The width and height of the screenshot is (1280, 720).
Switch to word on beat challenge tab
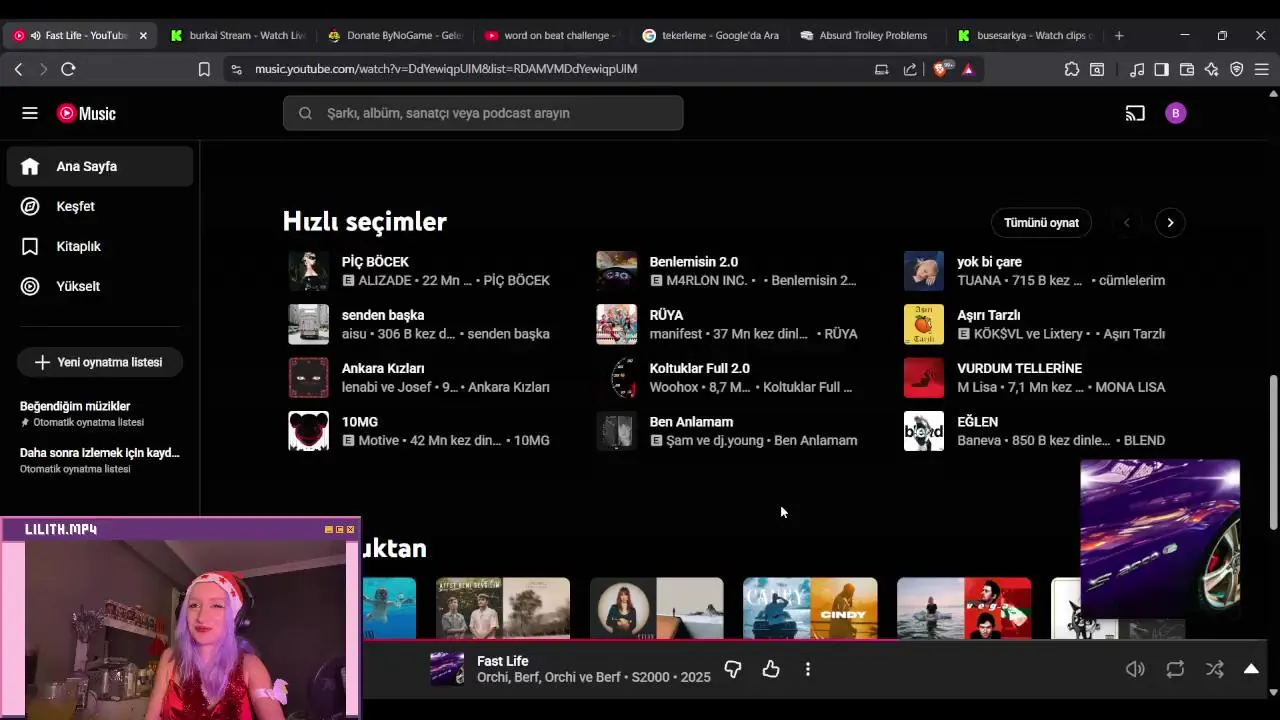(550, 35)
